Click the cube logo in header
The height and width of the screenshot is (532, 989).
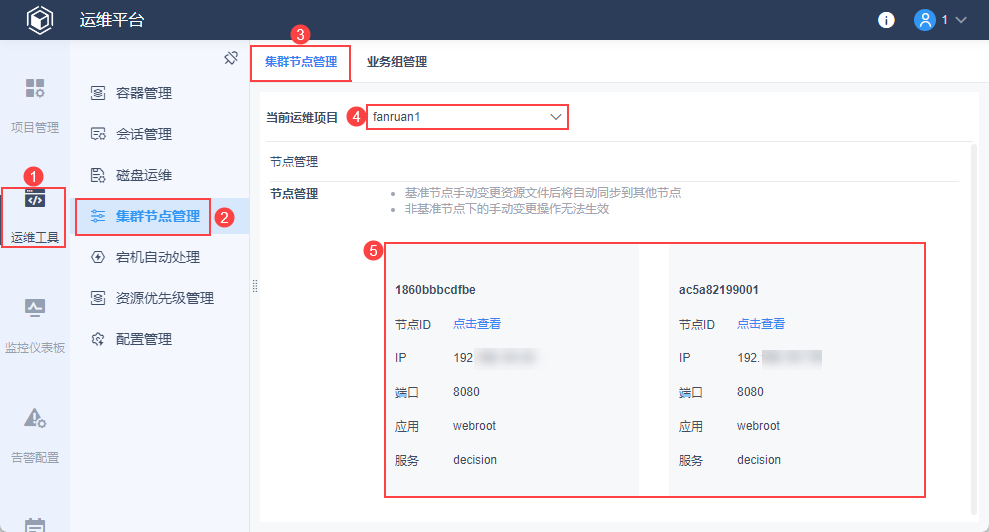[40, 20]
